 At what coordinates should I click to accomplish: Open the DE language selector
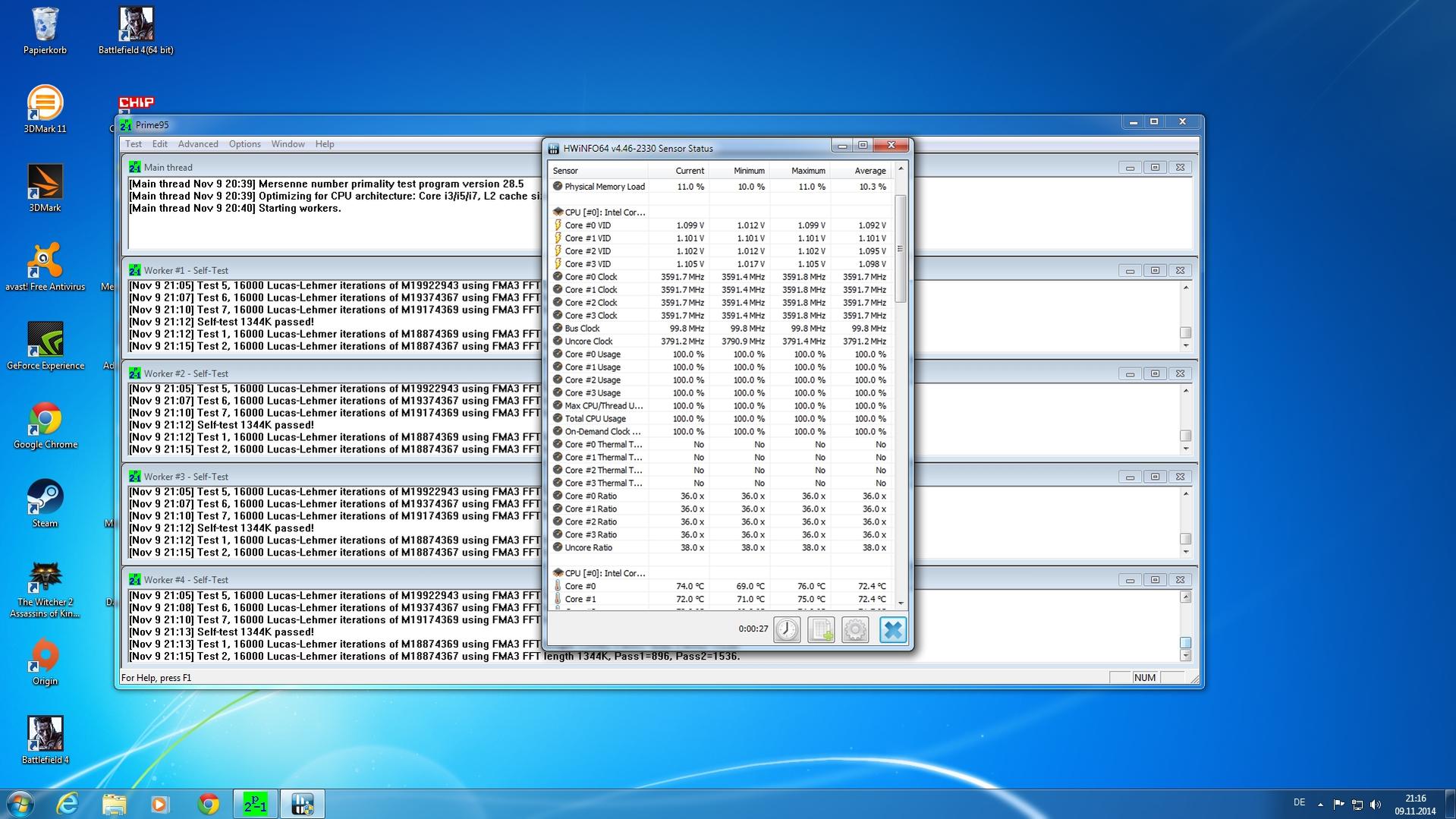coord(1299,802)
